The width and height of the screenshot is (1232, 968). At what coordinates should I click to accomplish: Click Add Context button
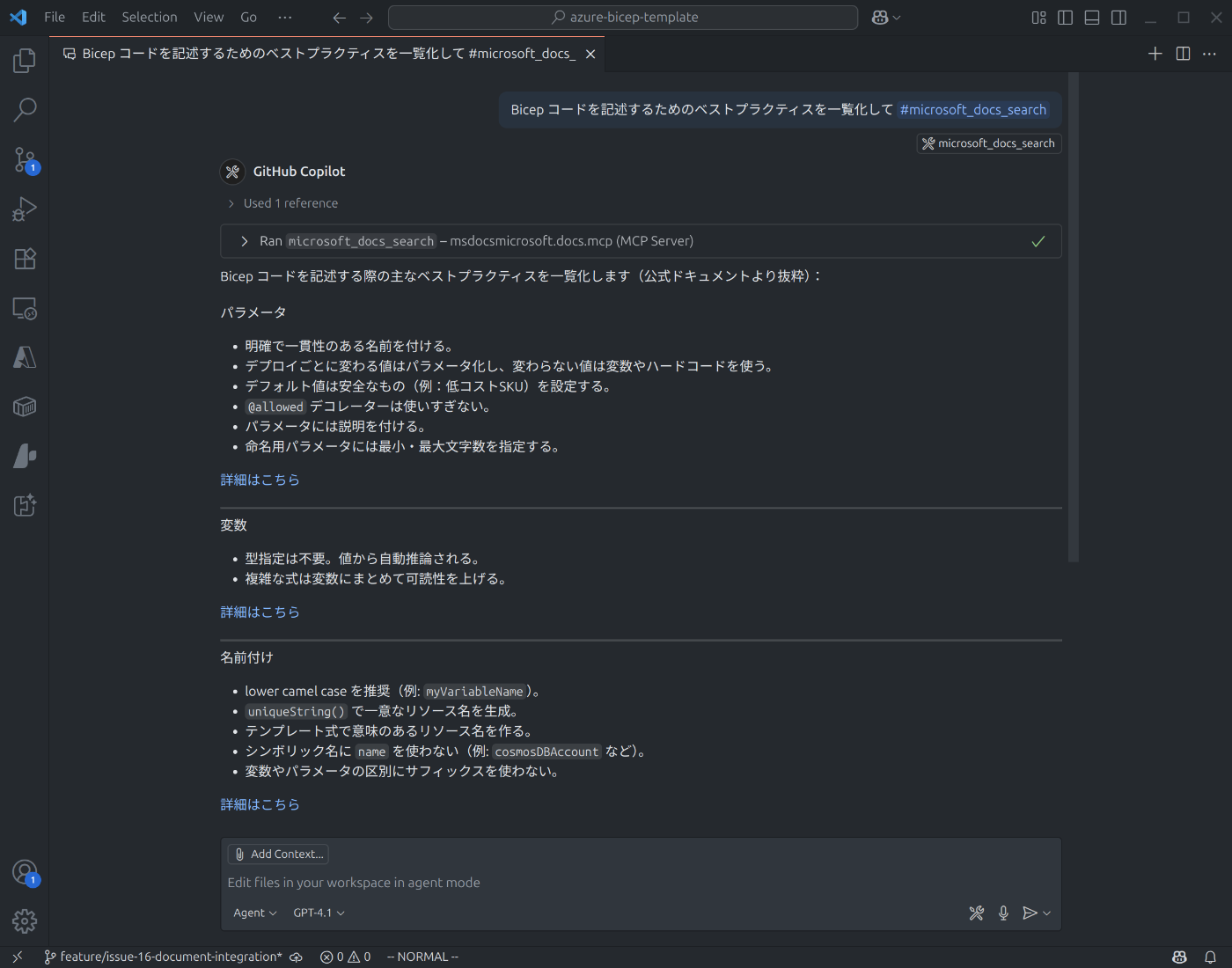[278, 854]
